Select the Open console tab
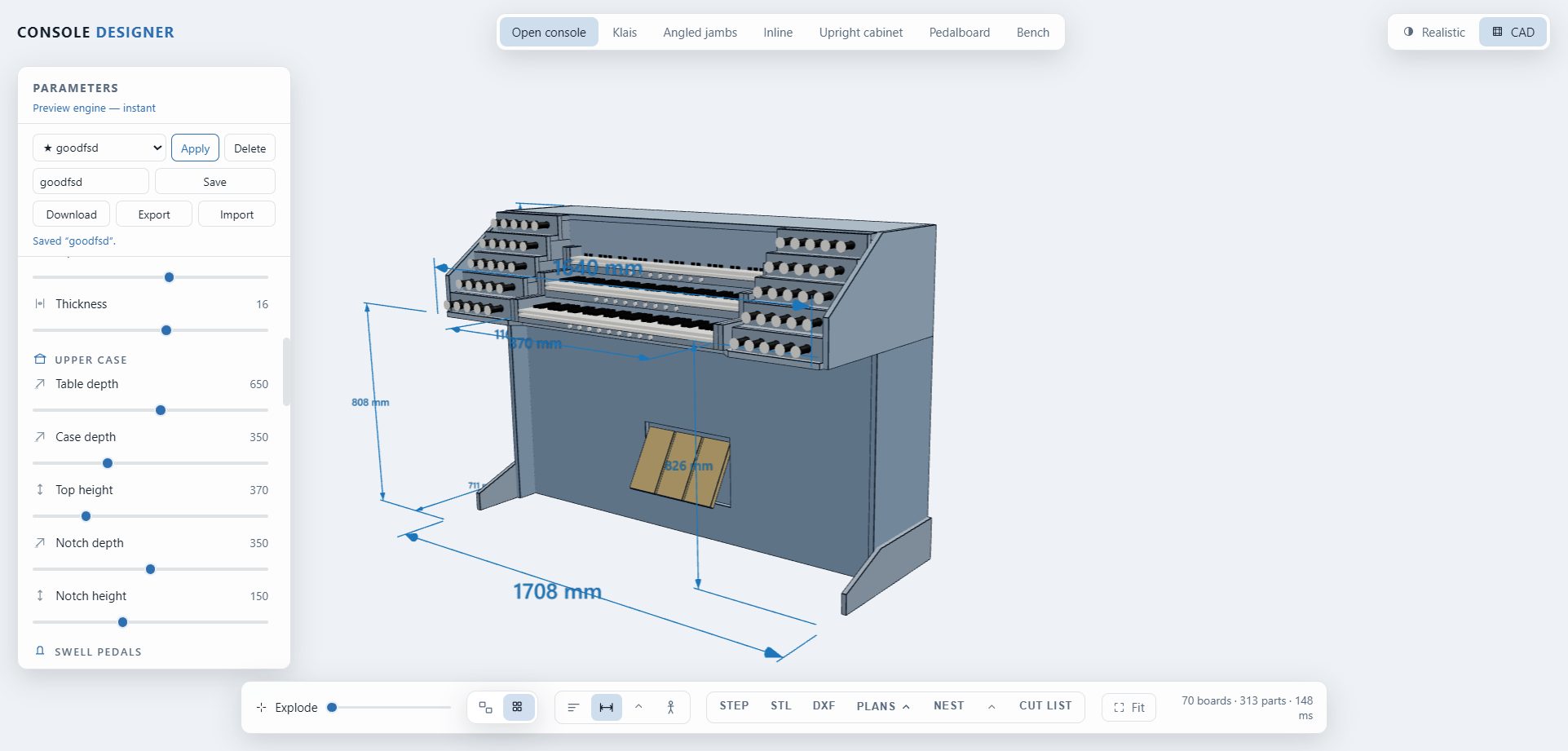Viewport: 1568px width, 751px height. [x=549, y=33]
